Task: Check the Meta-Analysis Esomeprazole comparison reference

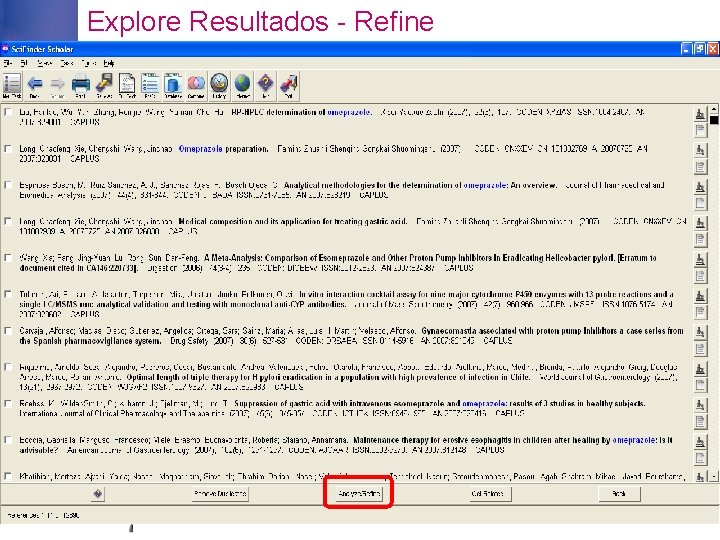Action: point(8,258)
